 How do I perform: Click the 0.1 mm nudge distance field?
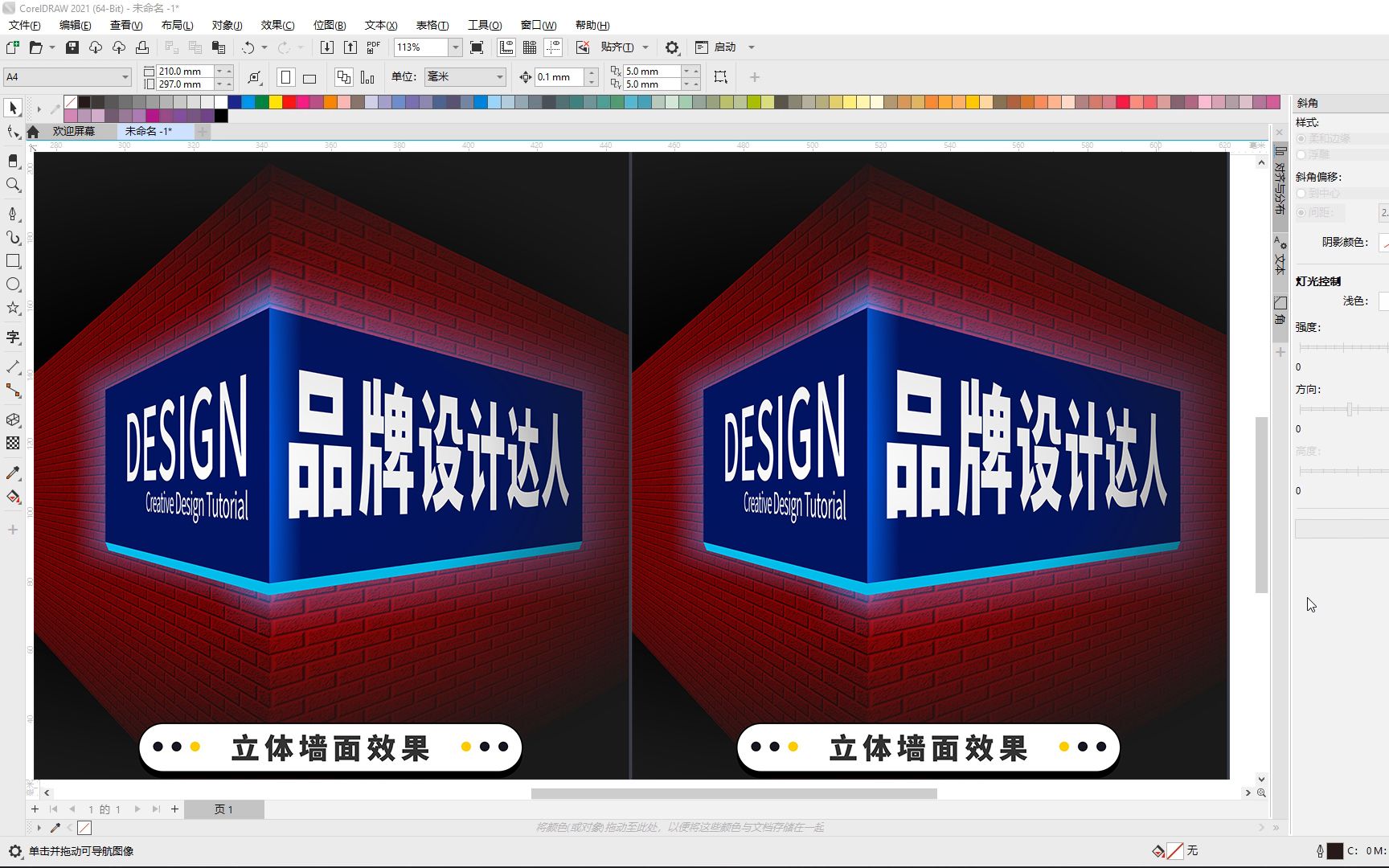[x=561, y=76]
